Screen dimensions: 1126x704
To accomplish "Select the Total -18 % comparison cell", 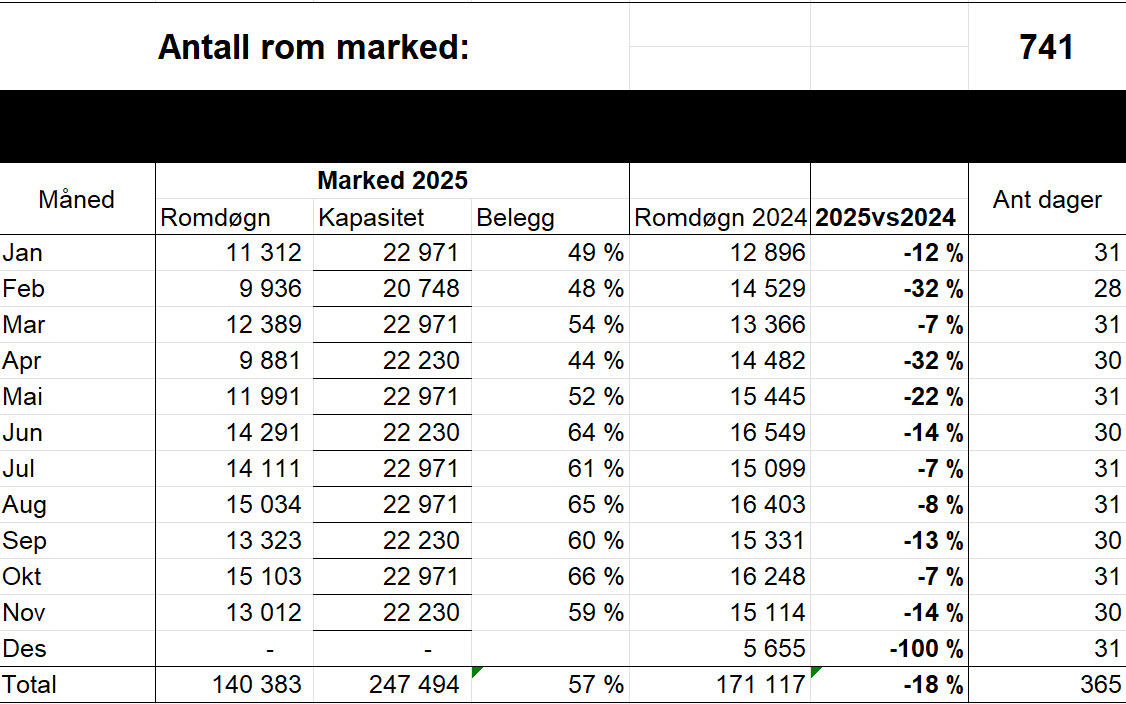I will click(x=931, y=685).
